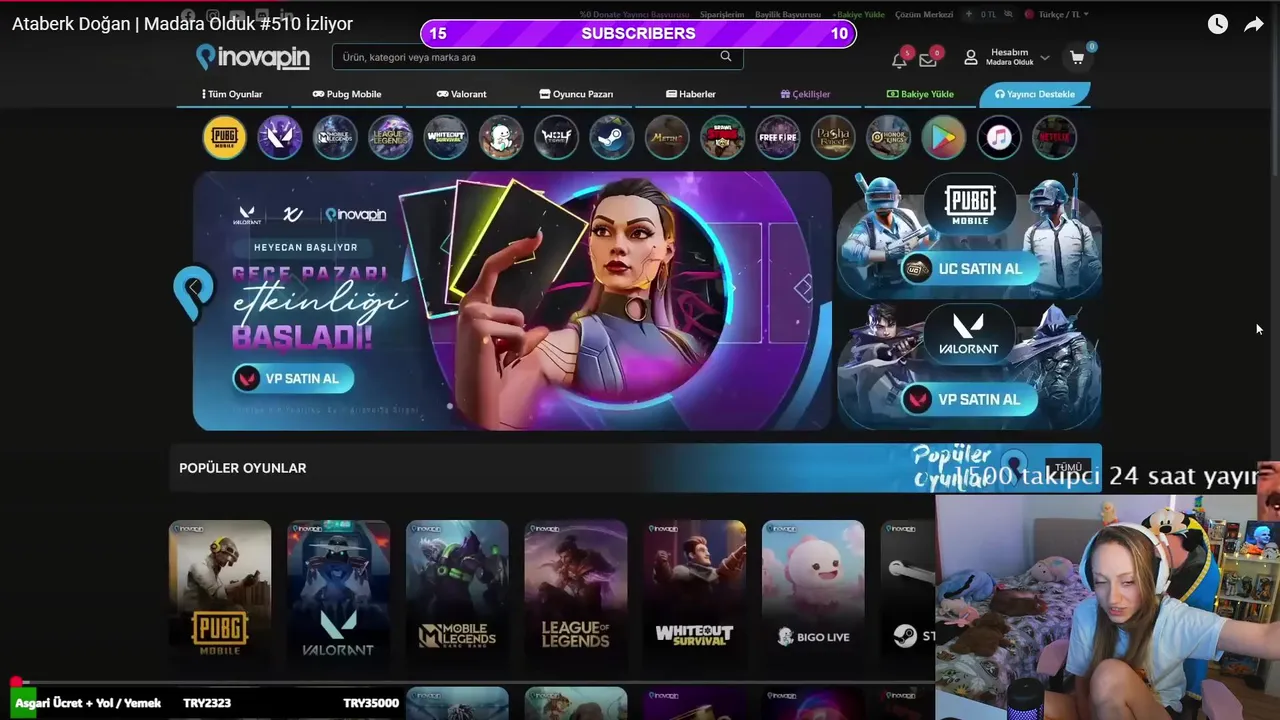The image size is (1280, 720).
Task: Click the YouTube Watch Later clock icon
Action: click(1217, 24)
